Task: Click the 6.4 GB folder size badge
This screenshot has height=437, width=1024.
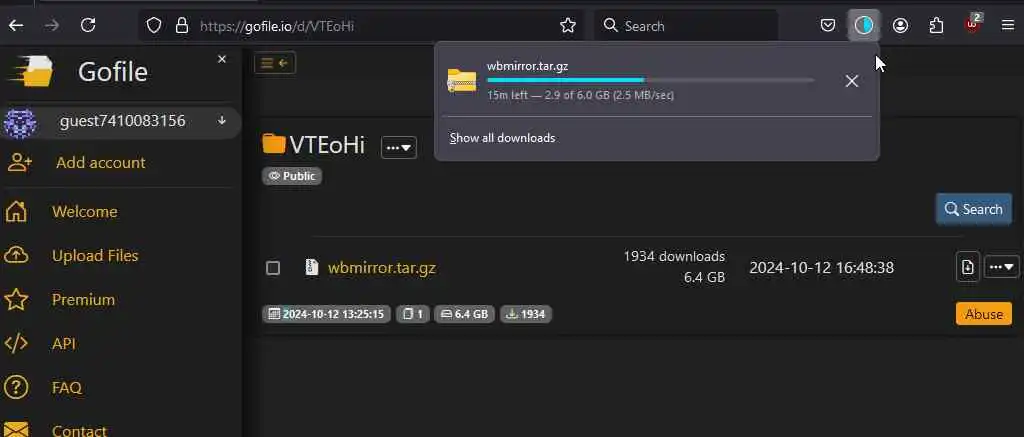Action: pos(464,314)
